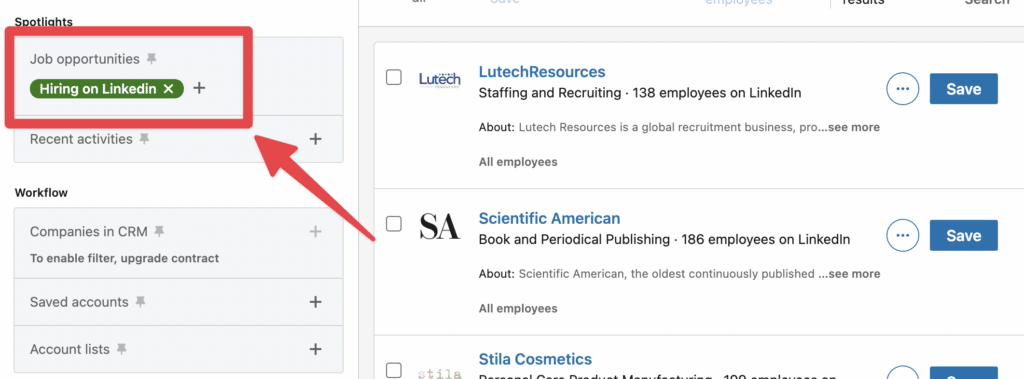Click 'Book and Periodical Publishing' text
This screenshot has height=379, width=1024.
[x=574, y=240]
